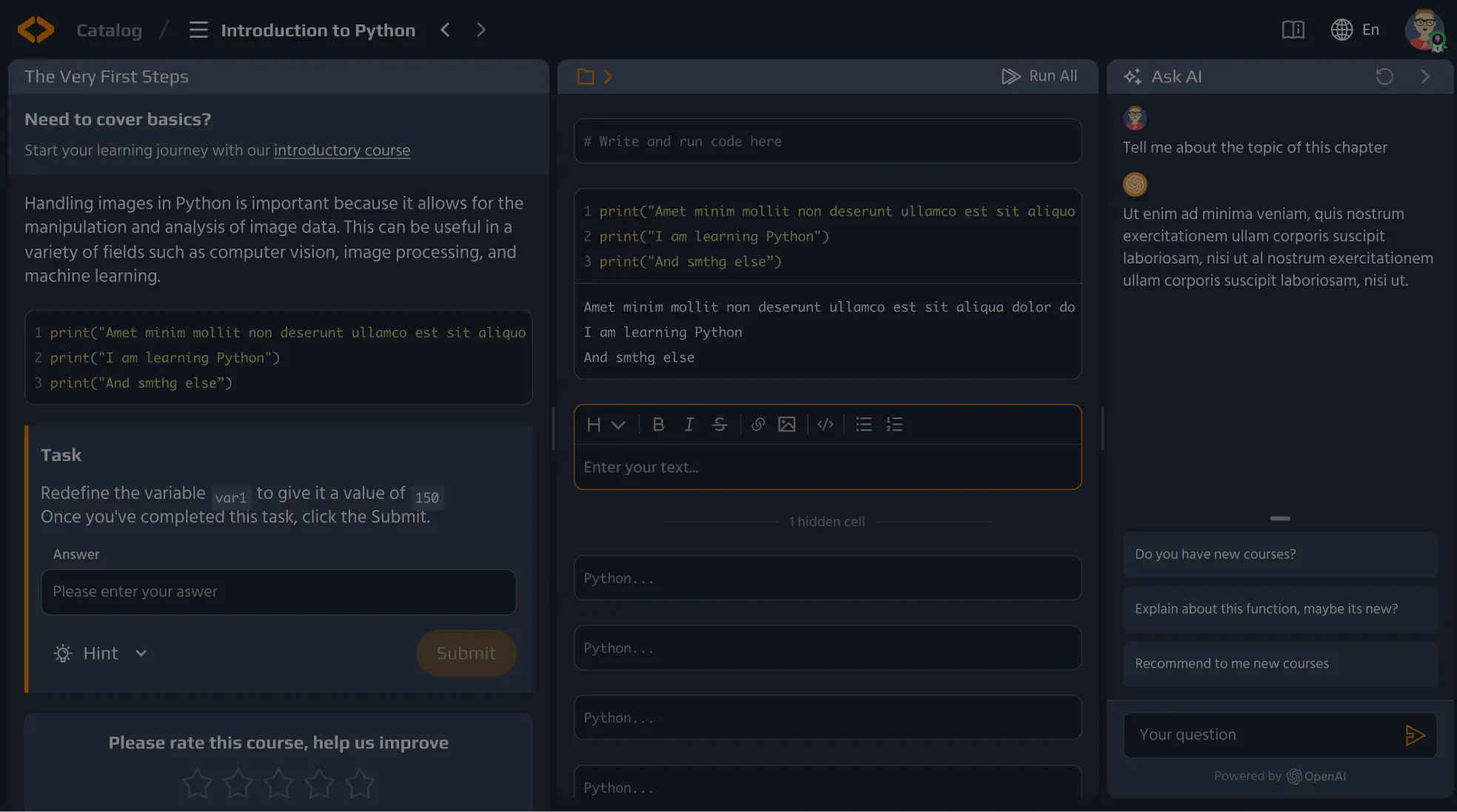Screen dimensions: 1457x812
Task: Click the Bold formatting icon
Action: (x=657, y=425)
